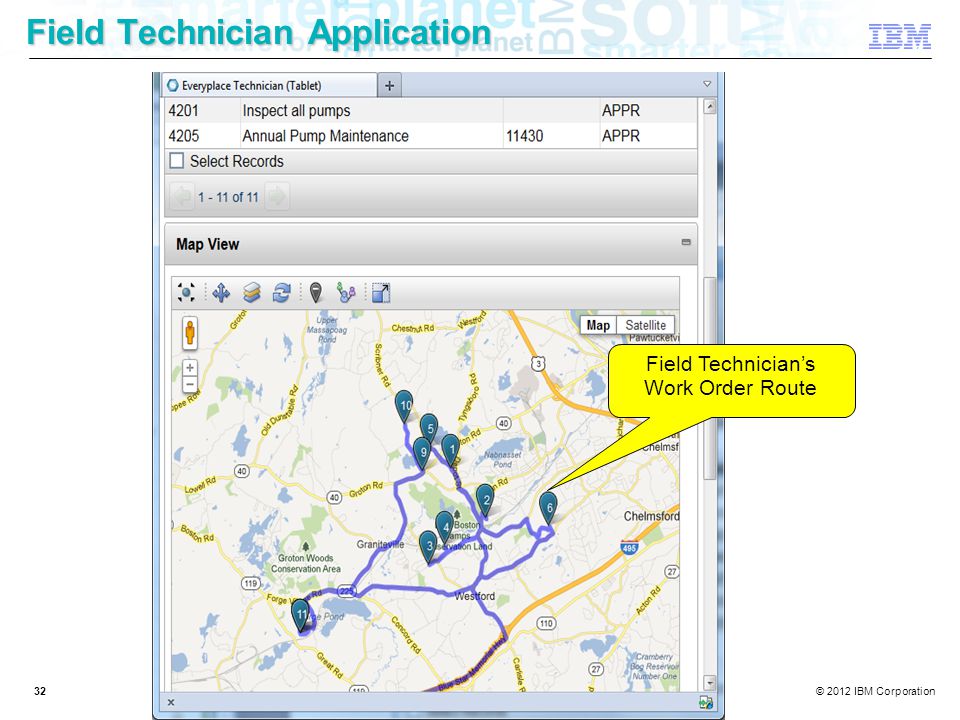Click the 1 - 11 of 11 pager text
960x720 pixels.
pyautogui.click(x=228, y=197)
